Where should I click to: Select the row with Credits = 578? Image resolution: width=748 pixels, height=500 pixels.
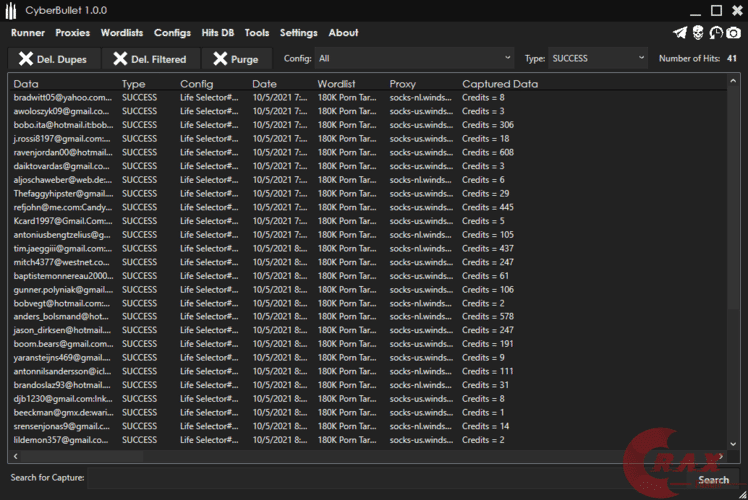click(367, 317)
